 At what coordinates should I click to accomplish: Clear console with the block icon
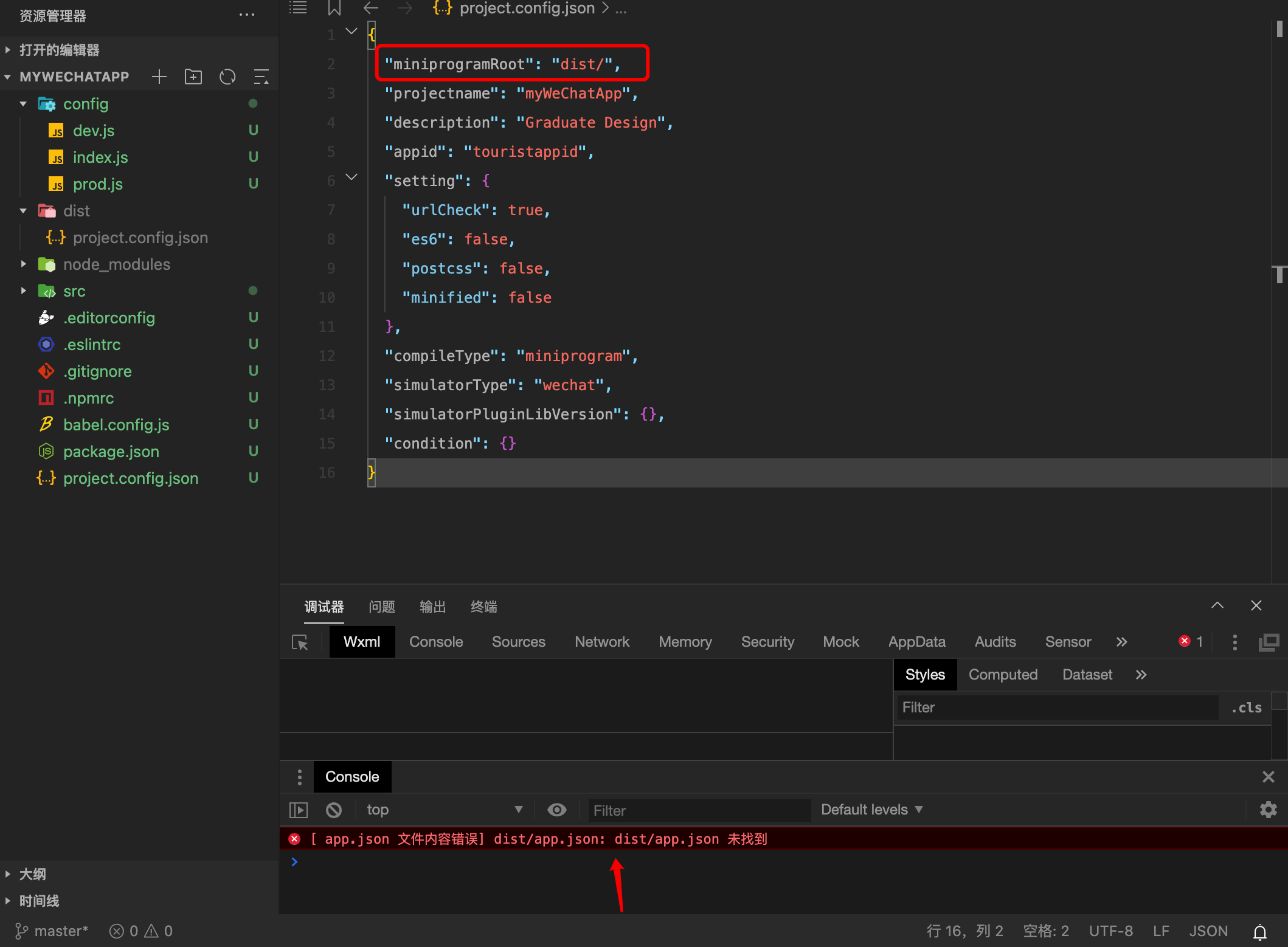[x=334, y=810]
